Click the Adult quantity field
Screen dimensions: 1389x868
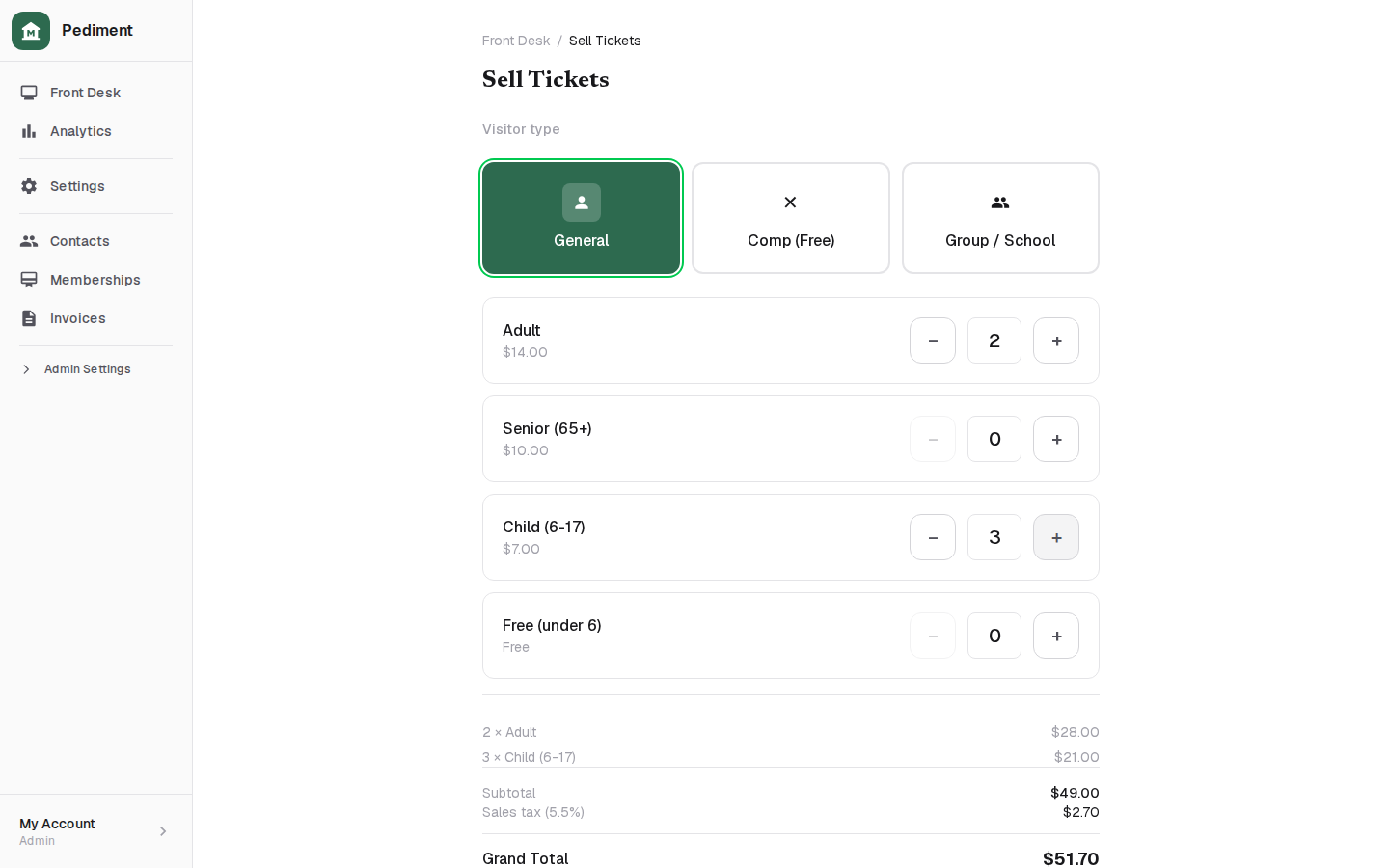point(994,340)
